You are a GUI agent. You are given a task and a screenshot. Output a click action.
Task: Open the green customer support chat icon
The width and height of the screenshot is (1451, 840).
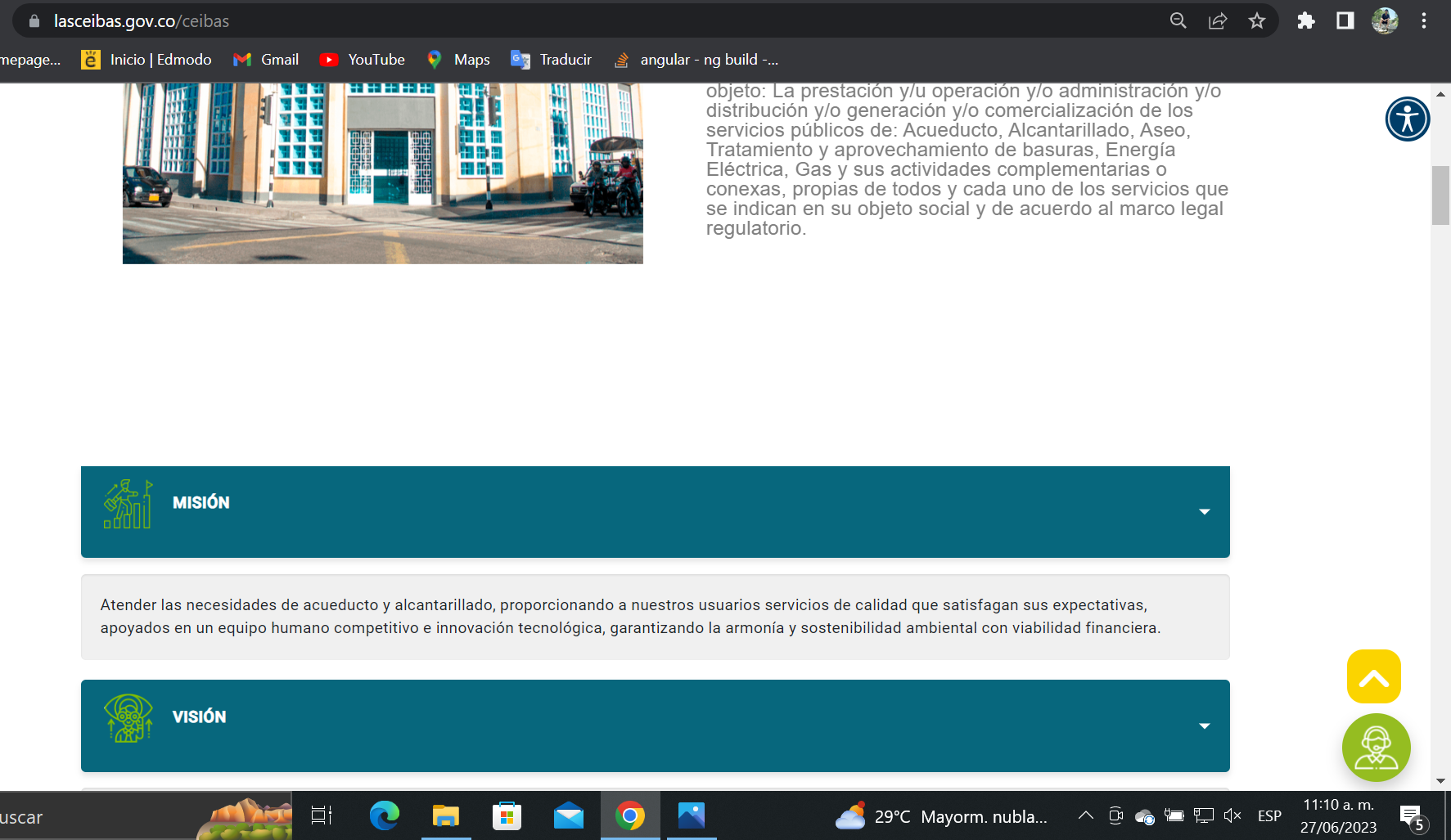(x=1376, y=748)
